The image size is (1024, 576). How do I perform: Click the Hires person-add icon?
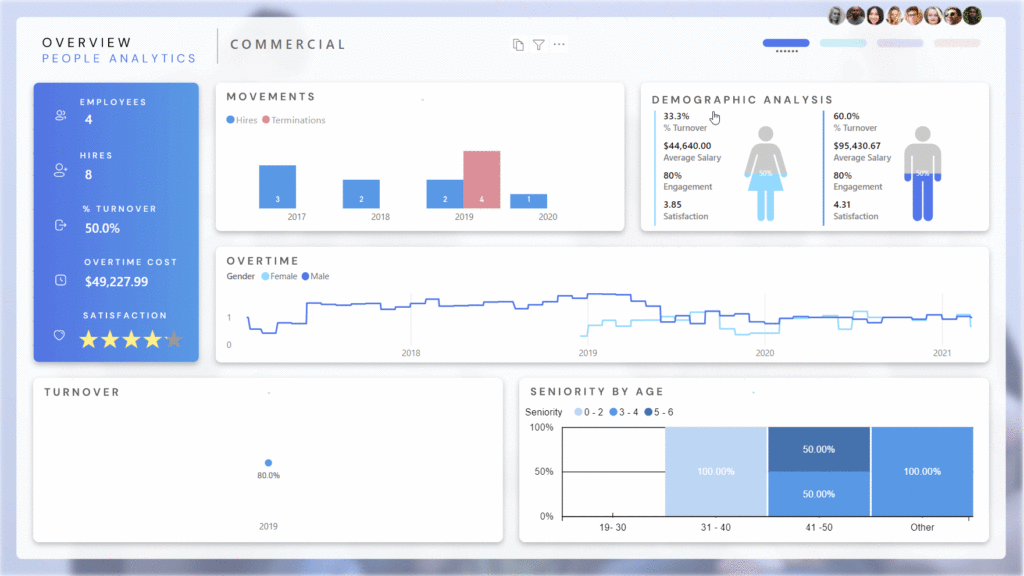[x=61, y=171]
